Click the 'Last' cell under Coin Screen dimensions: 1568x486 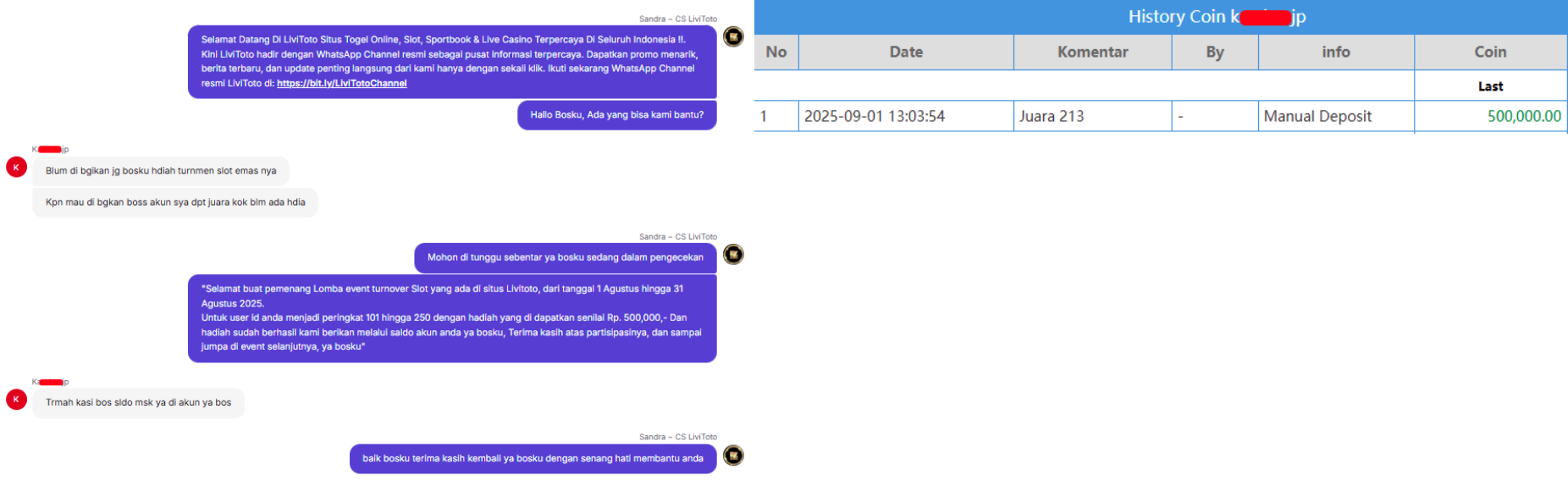(x=1490, y=86)
